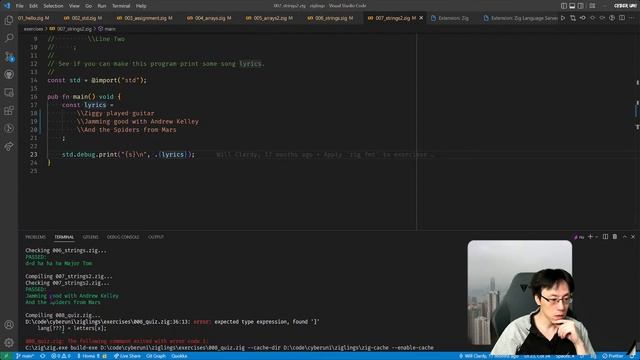Click the exercises folder breadcrumb
Viewport: 640px width, 360px height.
[x=33, y=29]
